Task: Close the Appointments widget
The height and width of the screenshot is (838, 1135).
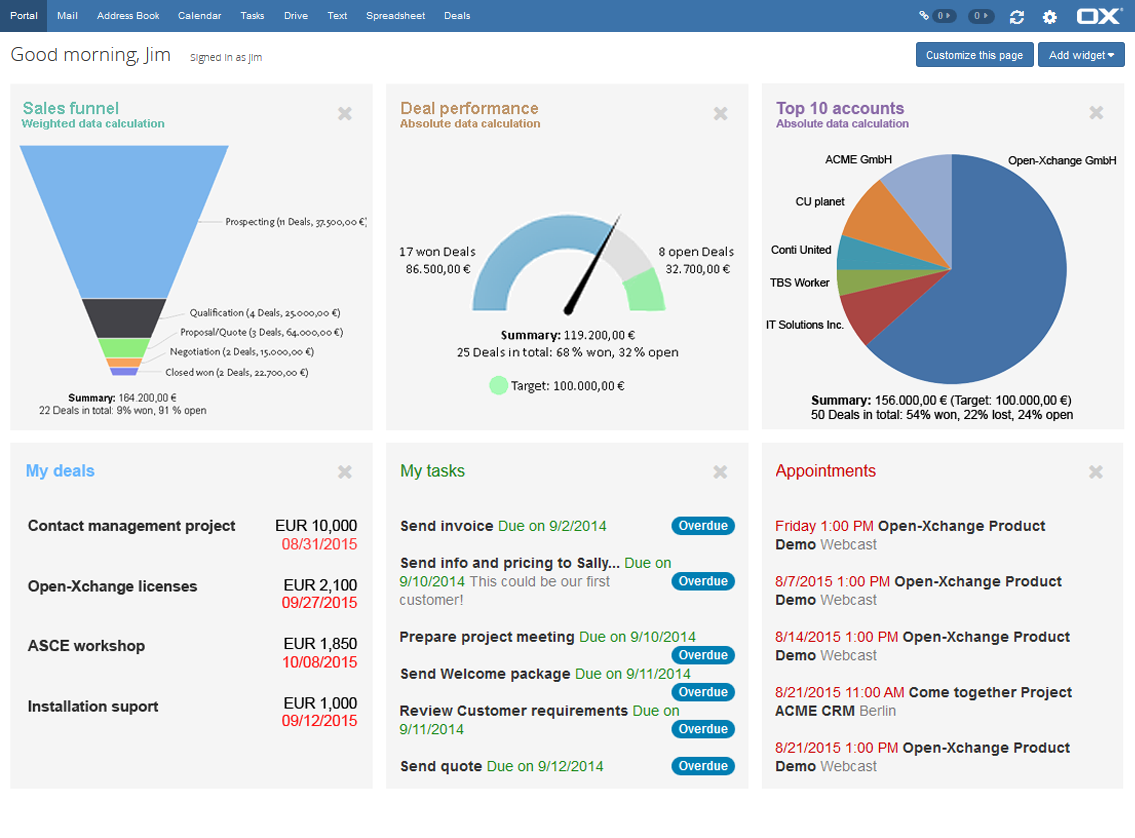Action: [1096, 472]
